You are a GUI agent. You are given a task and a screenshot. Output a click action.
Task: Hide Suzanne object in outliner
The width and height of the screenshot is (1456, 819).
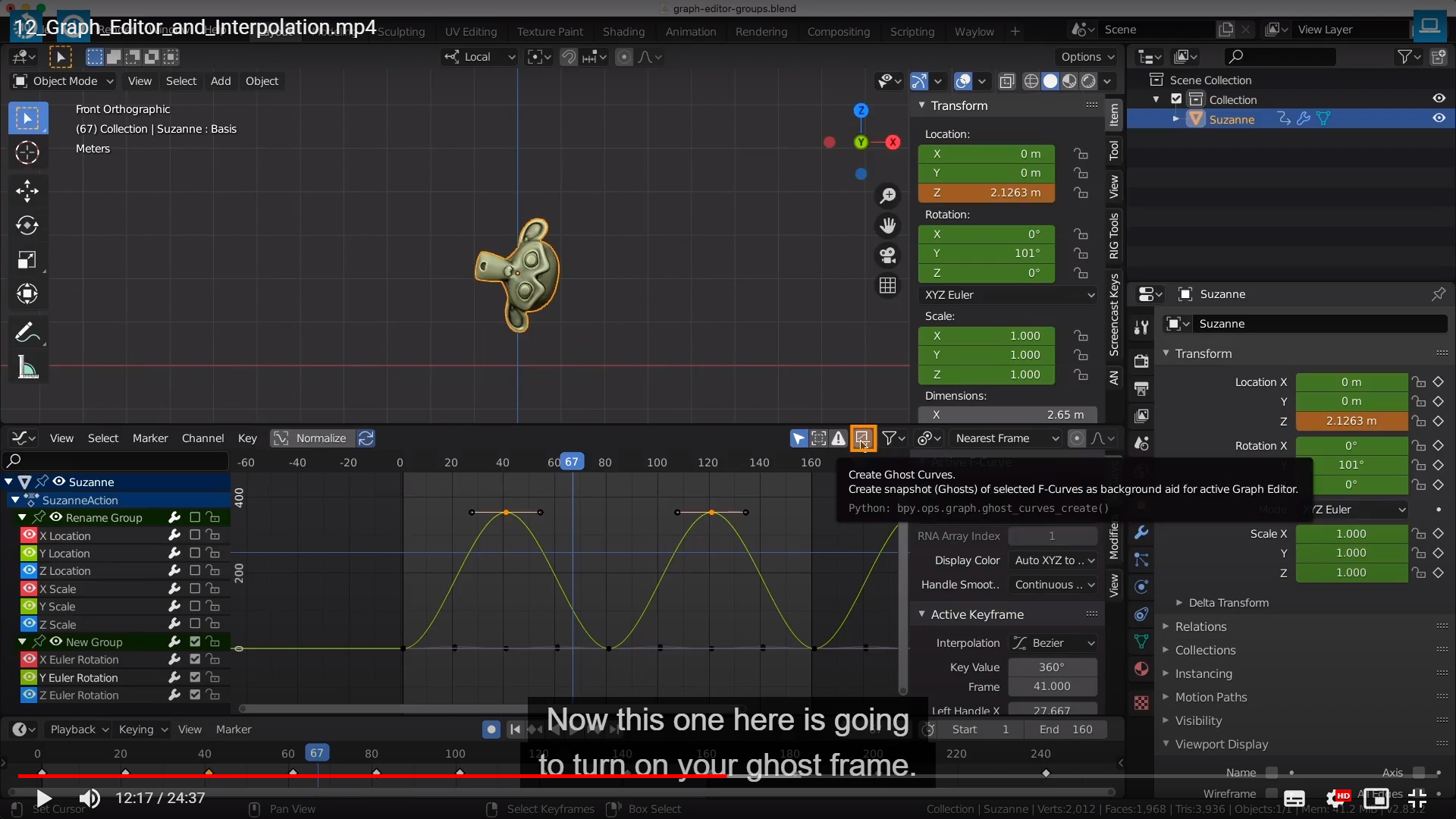pos(1439,118)
